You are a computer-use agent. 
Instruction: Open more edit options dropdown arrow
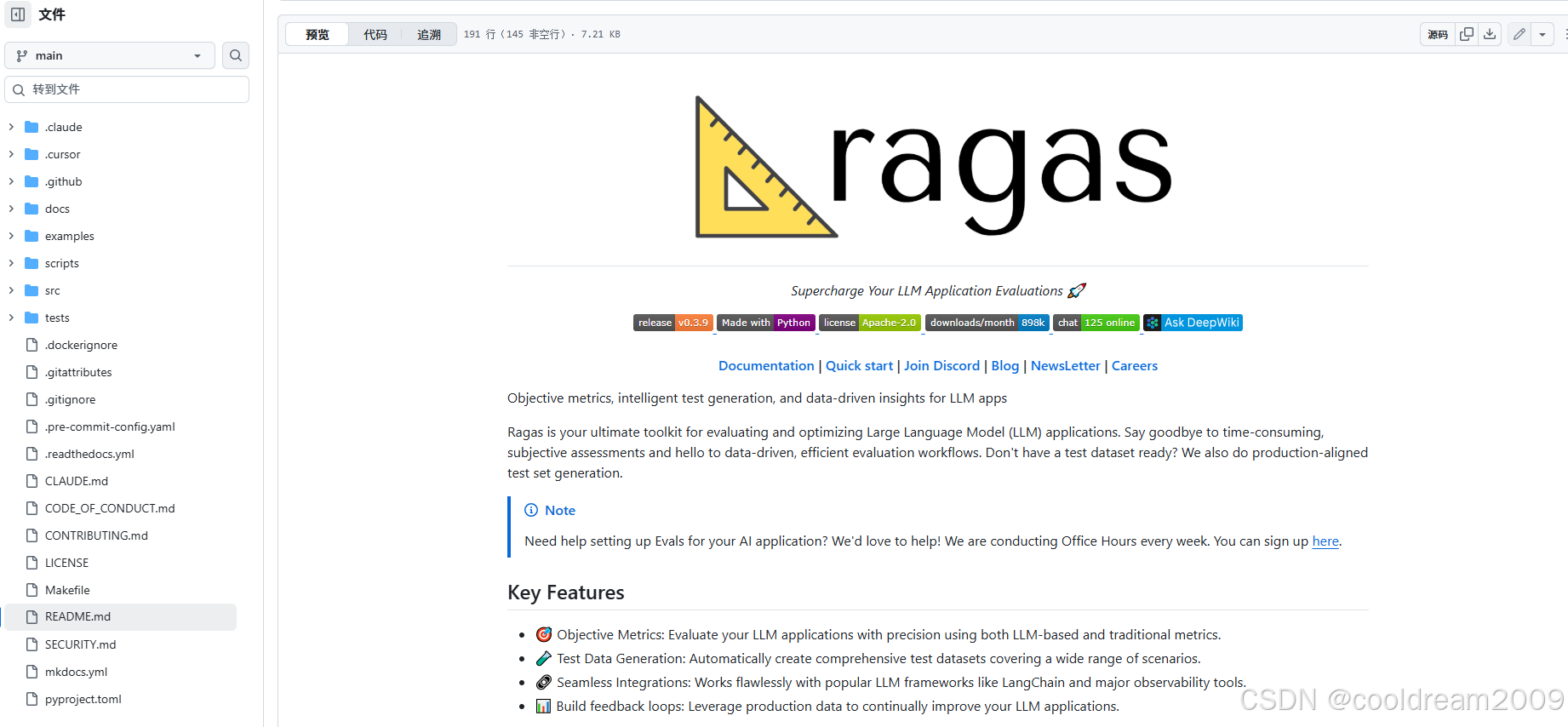pyautogui.click(x=1542, y=34)
